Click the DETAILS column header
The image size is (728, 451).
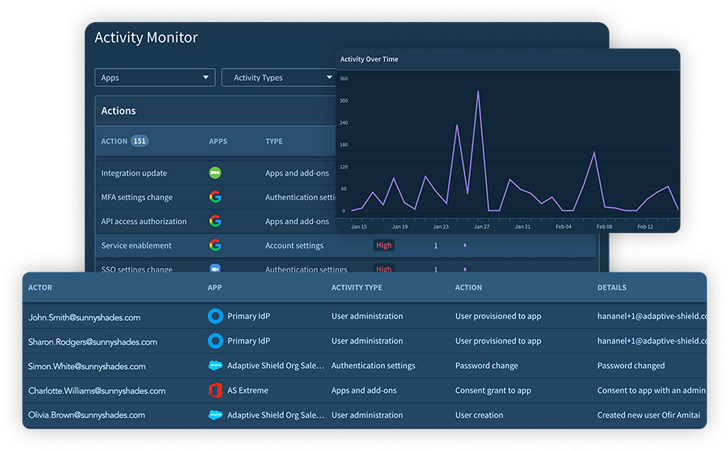click(x=612, y=288)
